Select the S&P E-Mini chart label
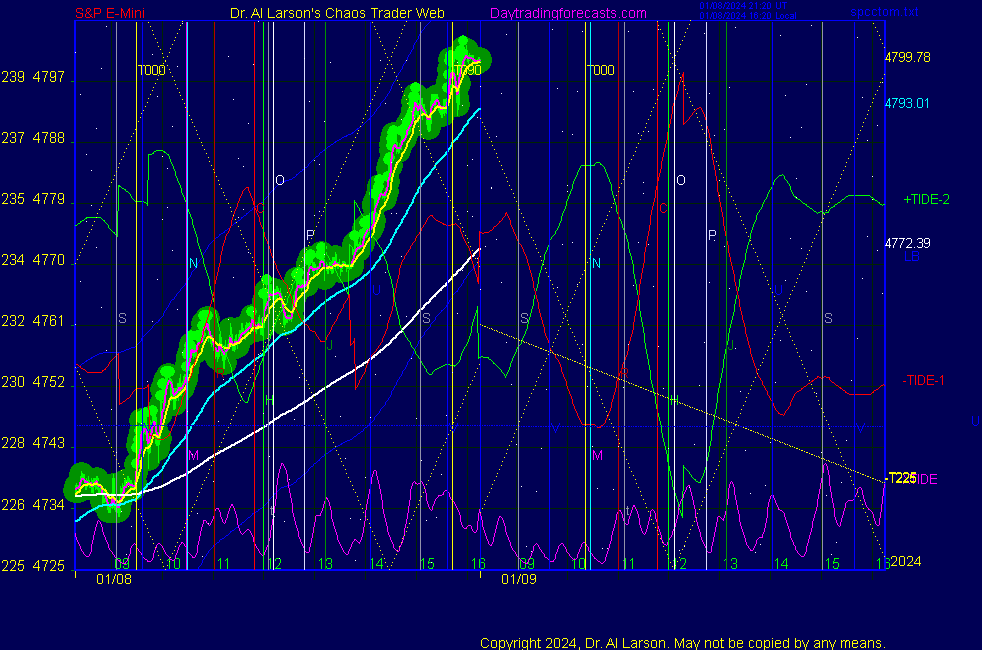 117,13
